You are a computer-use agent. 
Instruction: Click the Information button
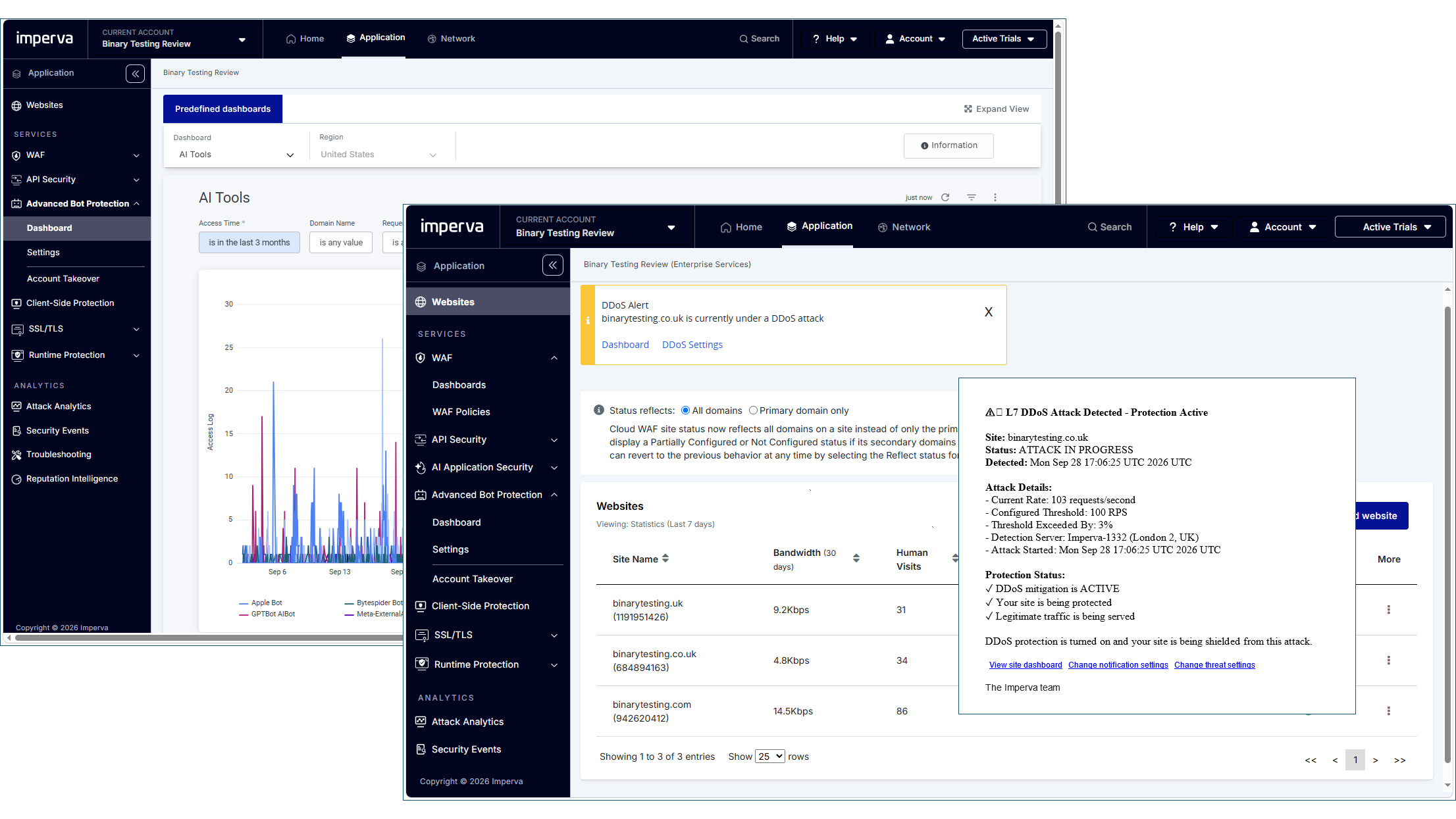coord(948,145)
